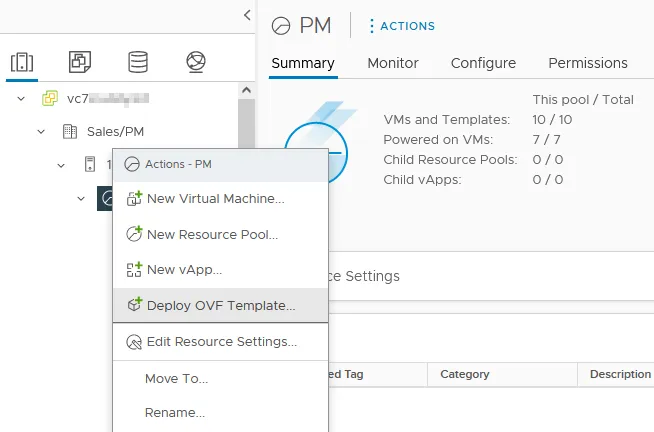Collapse the Sales/PM datacenter node
Viewport: 654px width, 432px height.
[41, 131]
